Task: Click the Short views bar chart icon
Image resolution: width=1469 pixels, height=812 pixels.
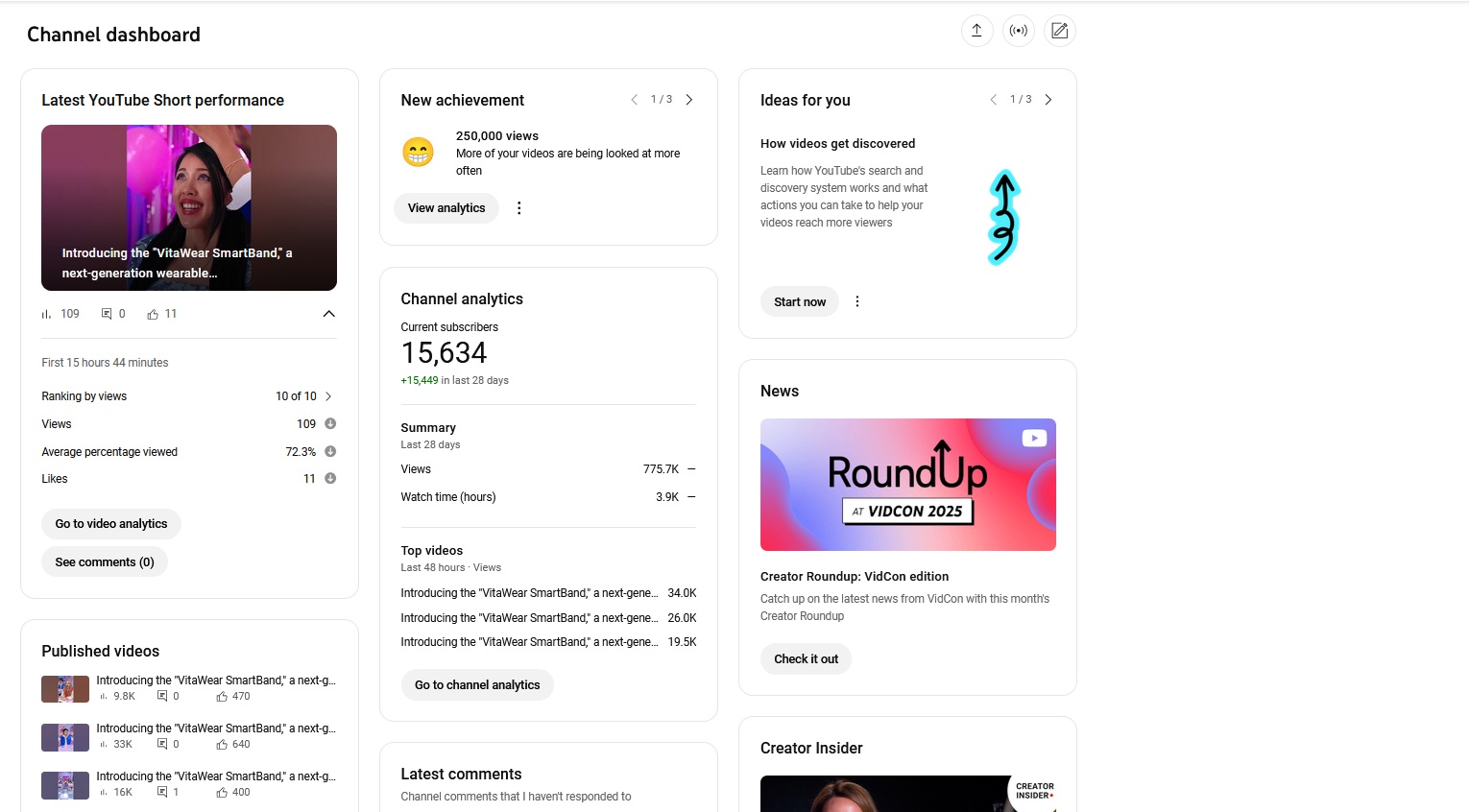Action: [x=46, y=314]
